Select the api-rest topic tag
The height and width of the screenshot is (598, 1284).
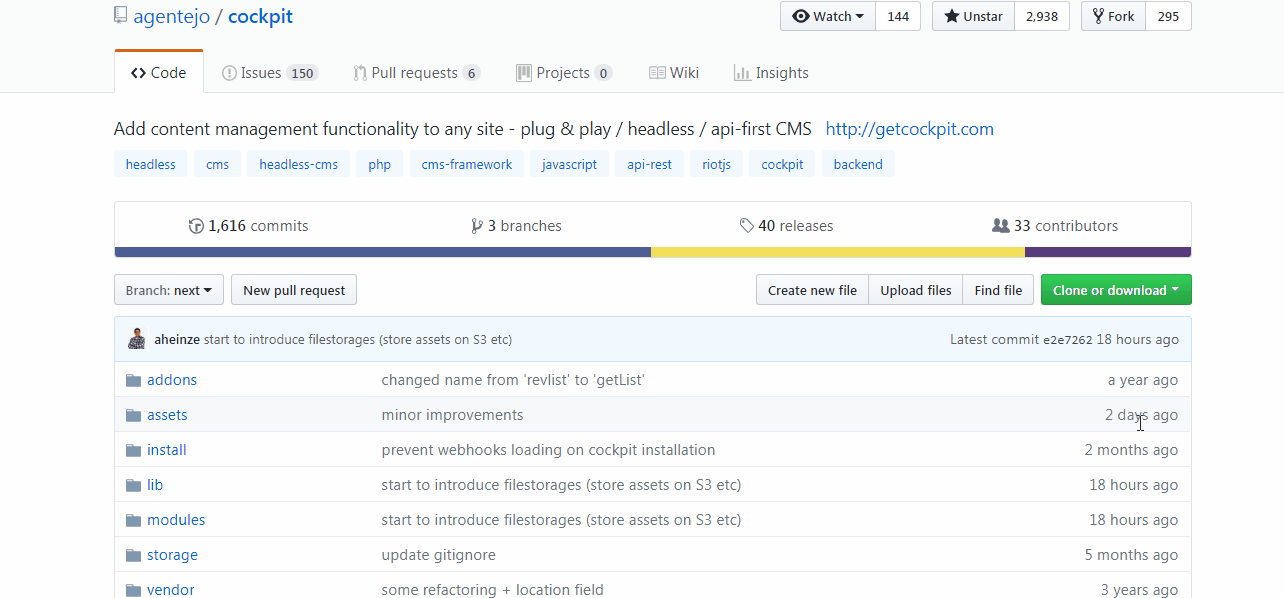click(x=650, y=164)
